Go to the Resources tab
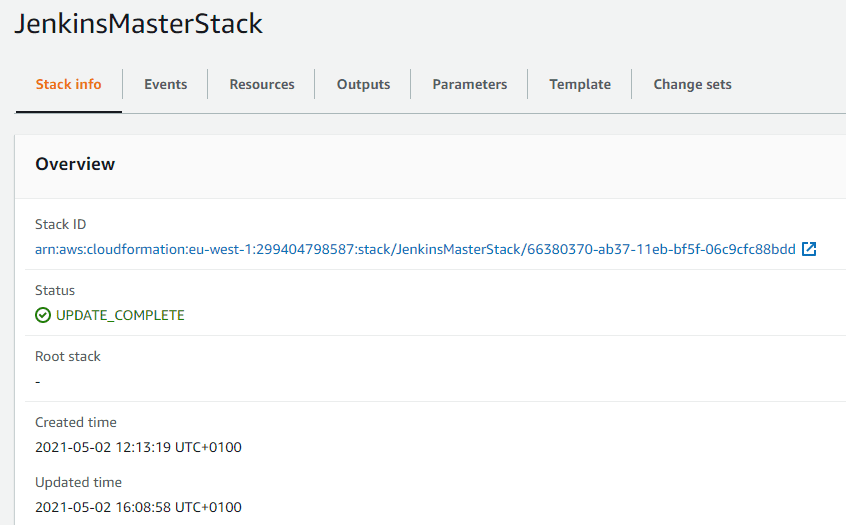 coord(262,84)
